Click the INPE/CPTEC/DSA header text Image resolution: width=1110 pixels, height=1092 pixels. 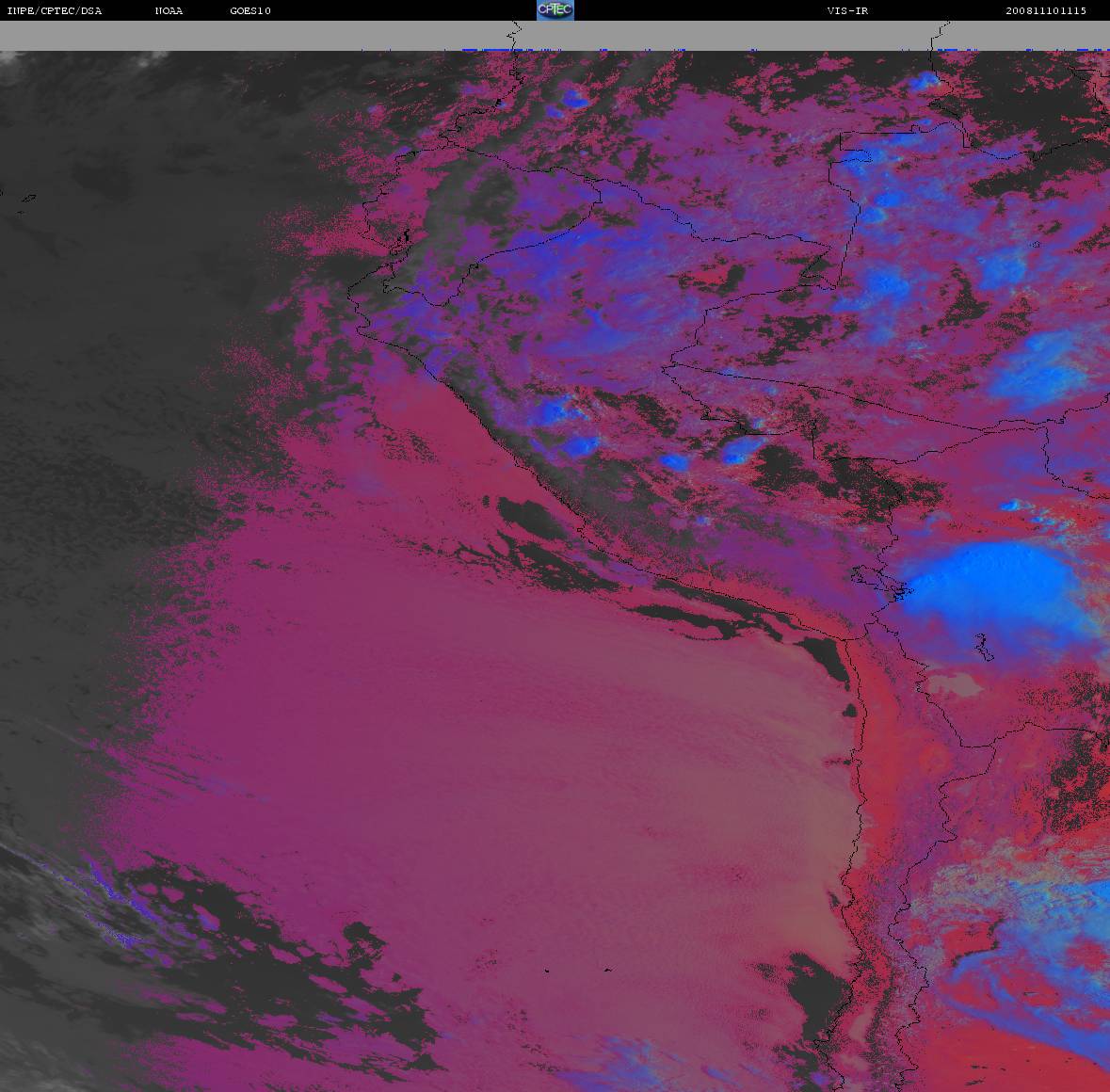click(55, 10)
